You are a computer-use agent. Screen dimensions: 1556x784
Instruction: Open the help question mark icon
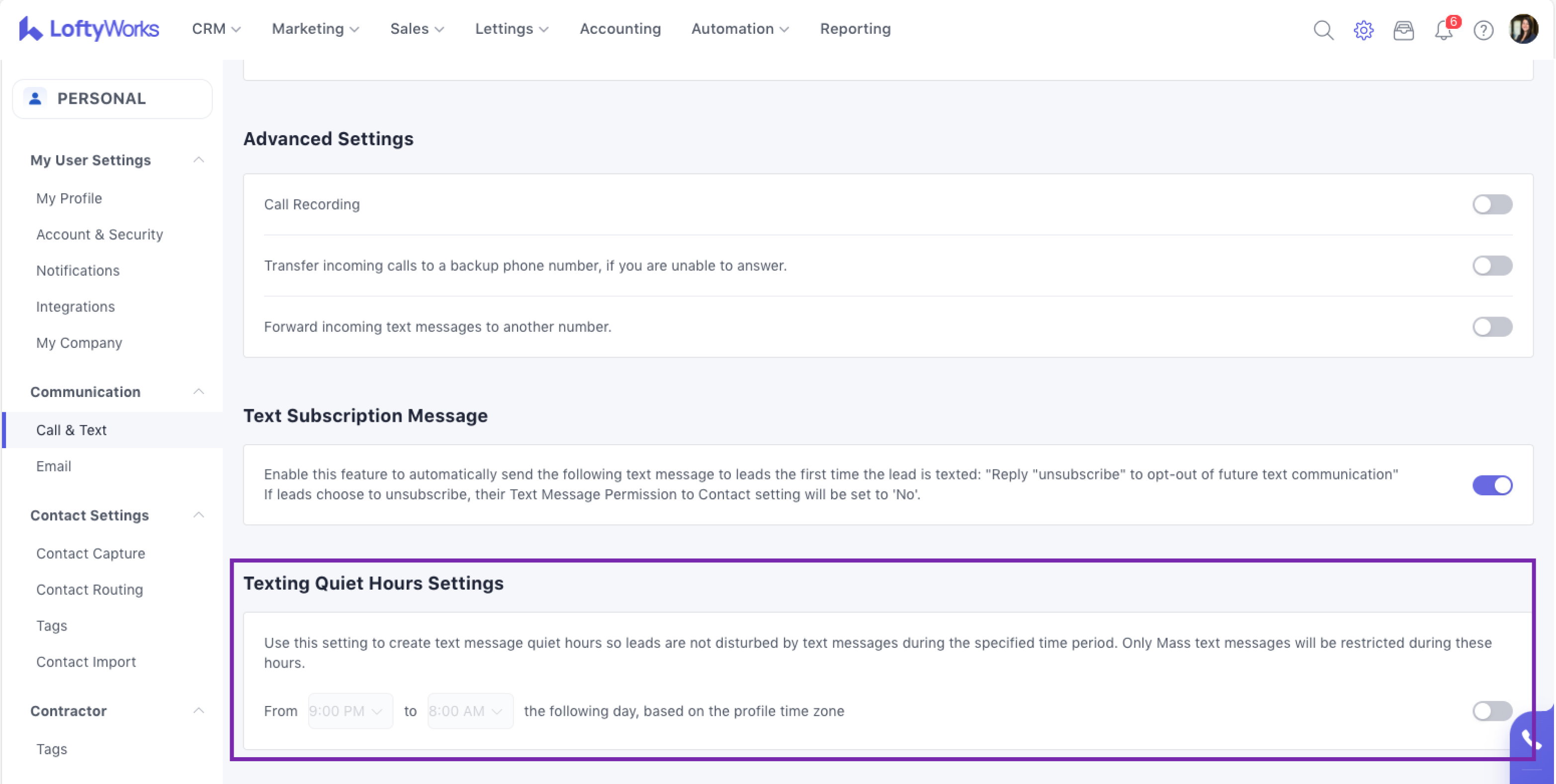[x=1483, y=30]
